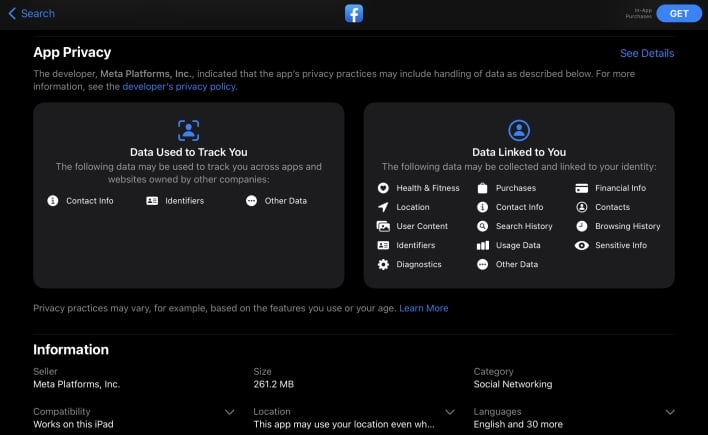
Task: Click the Contacts label
Action: tap(612, 207)
